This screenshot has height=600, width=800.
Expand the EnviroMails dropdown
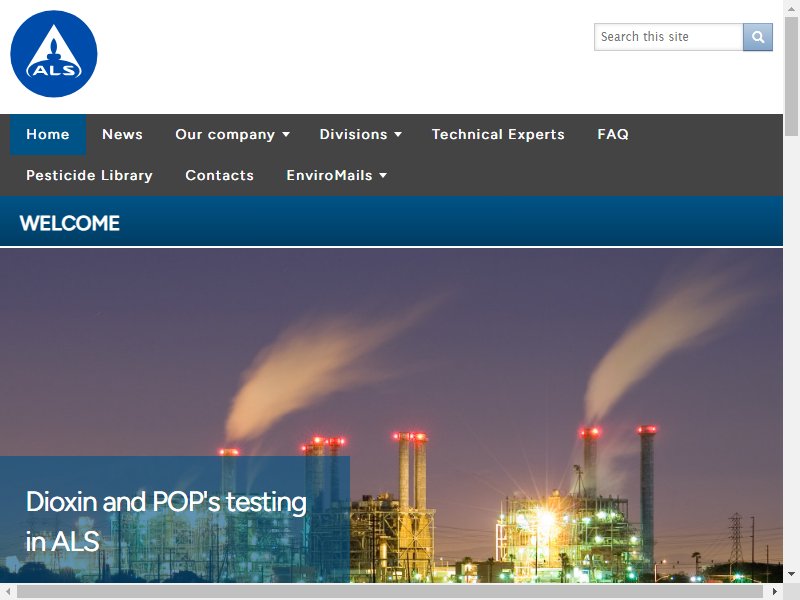click(x=337, y=176)
